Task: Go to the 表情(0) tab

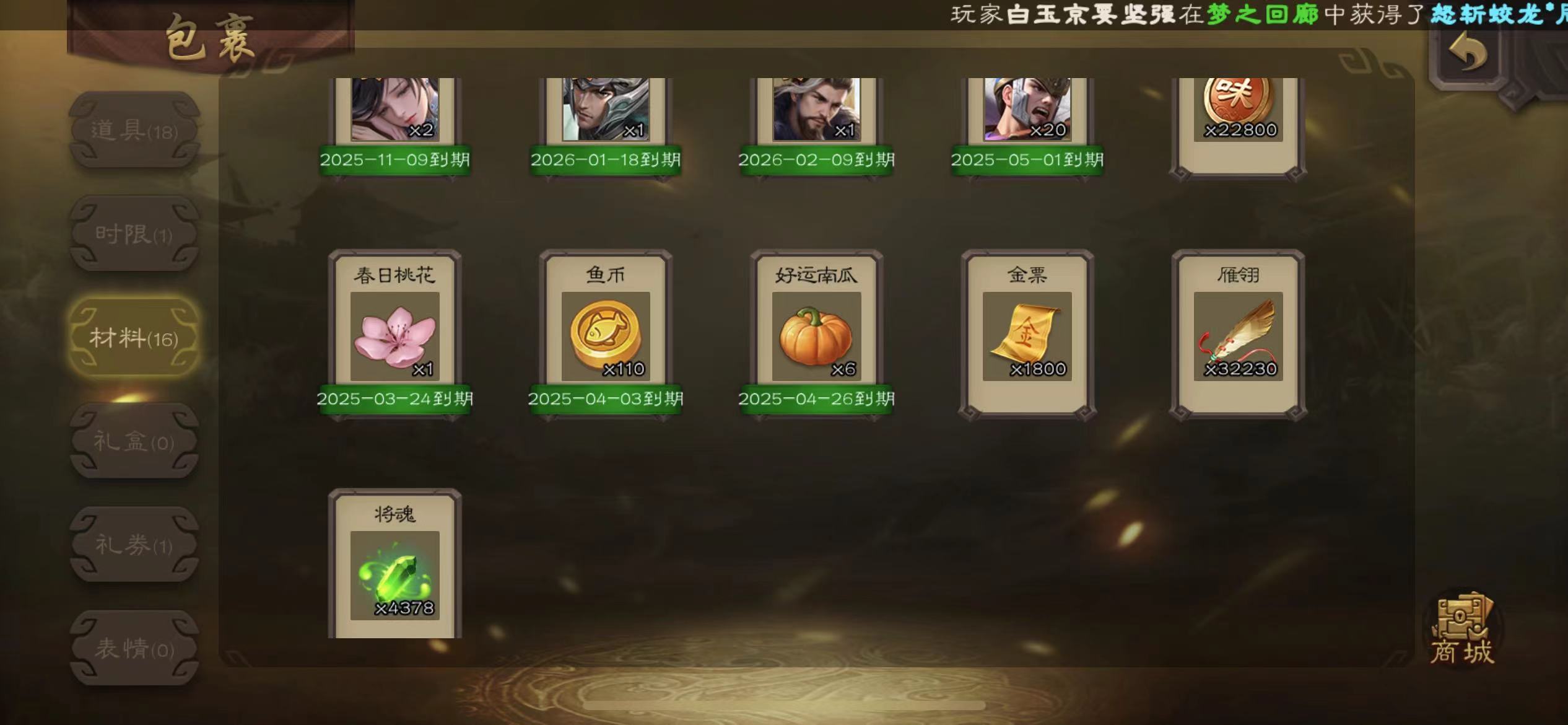Action: click(134, 649)
